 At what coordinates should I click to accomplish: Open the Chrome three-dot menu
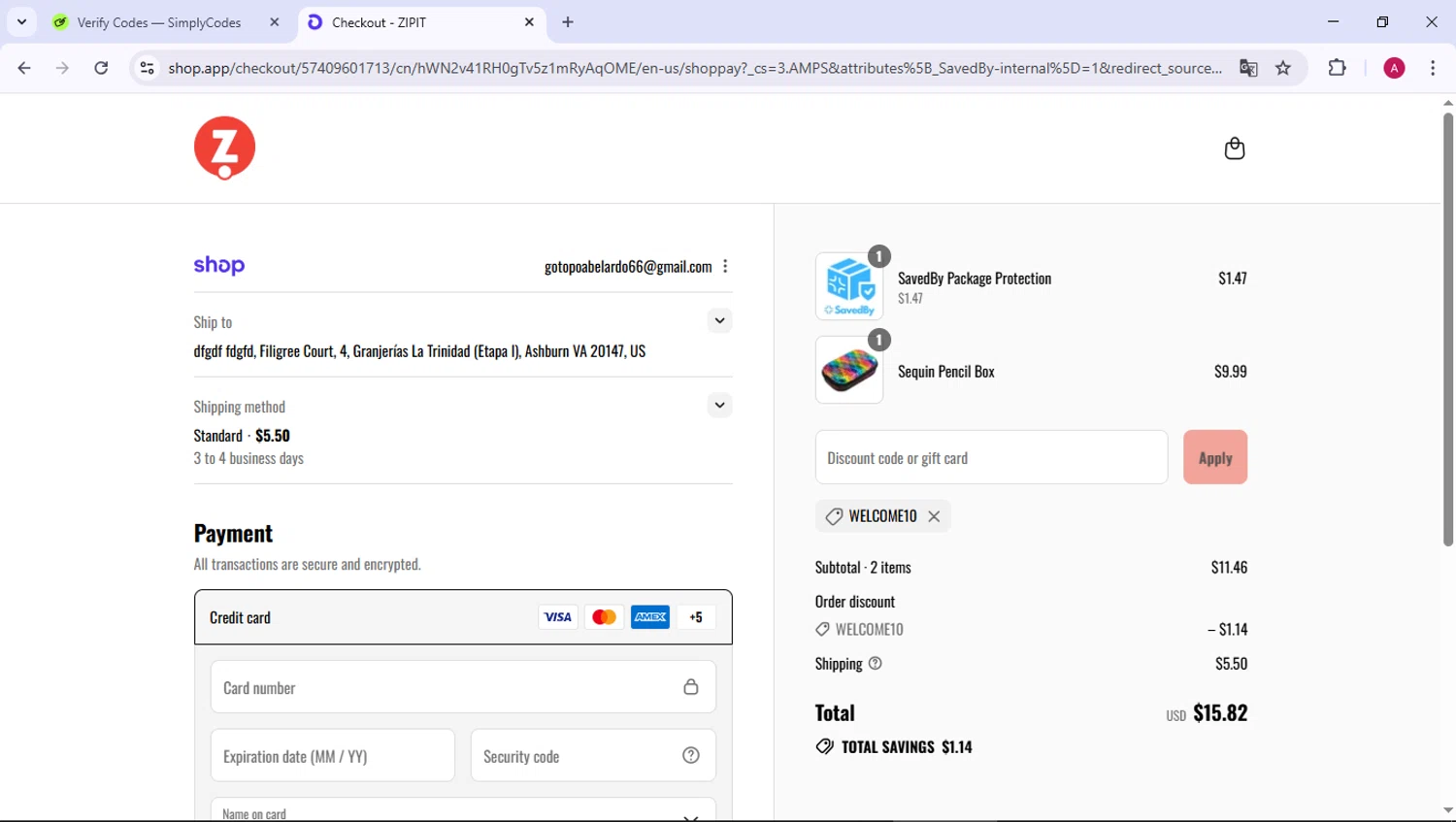click(x=1433, y=68)
